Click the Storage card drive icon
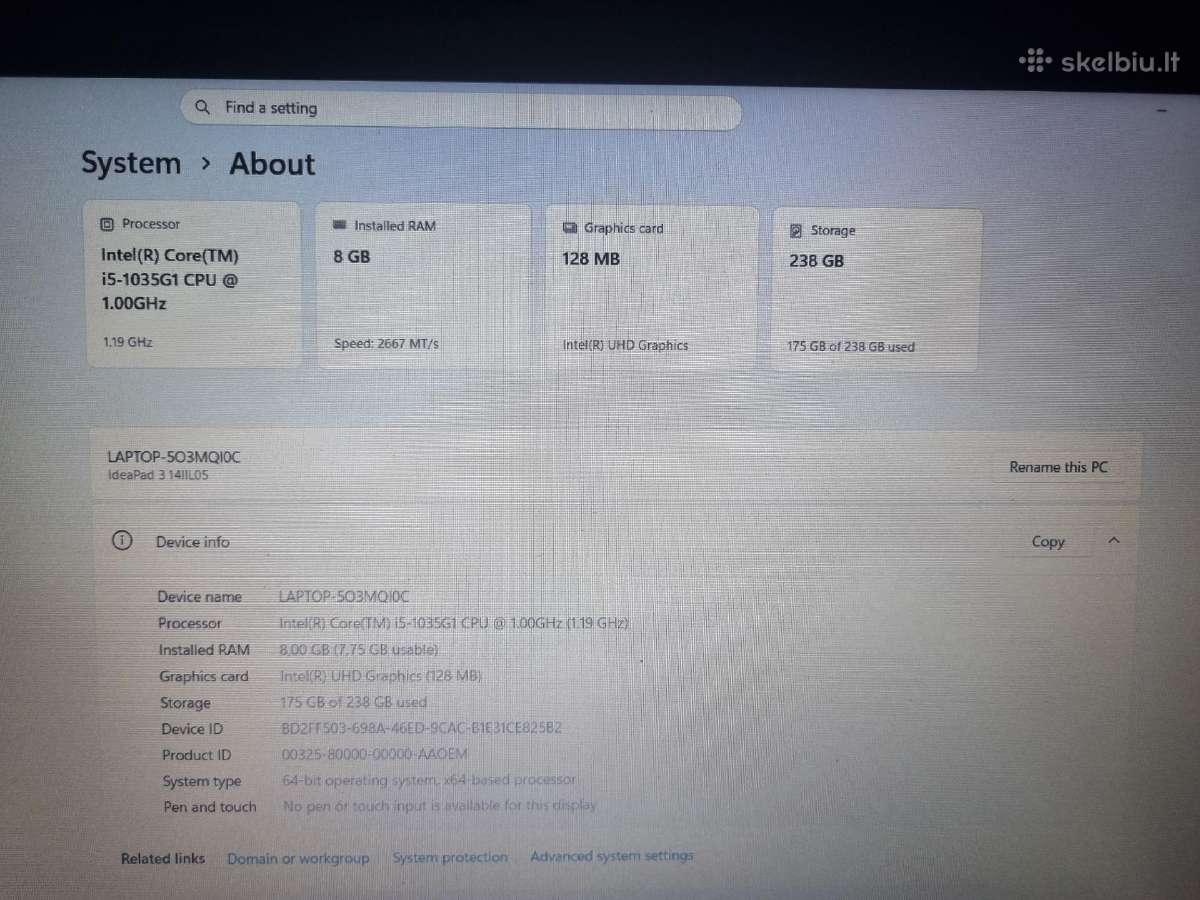 pos(796,231)
